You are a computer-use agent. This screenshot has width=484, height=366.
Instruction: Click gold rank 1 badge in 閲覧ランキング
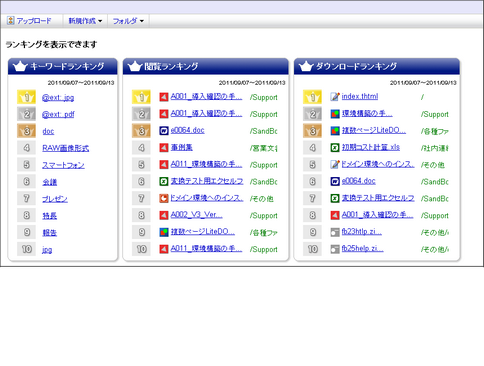point(141,97)
